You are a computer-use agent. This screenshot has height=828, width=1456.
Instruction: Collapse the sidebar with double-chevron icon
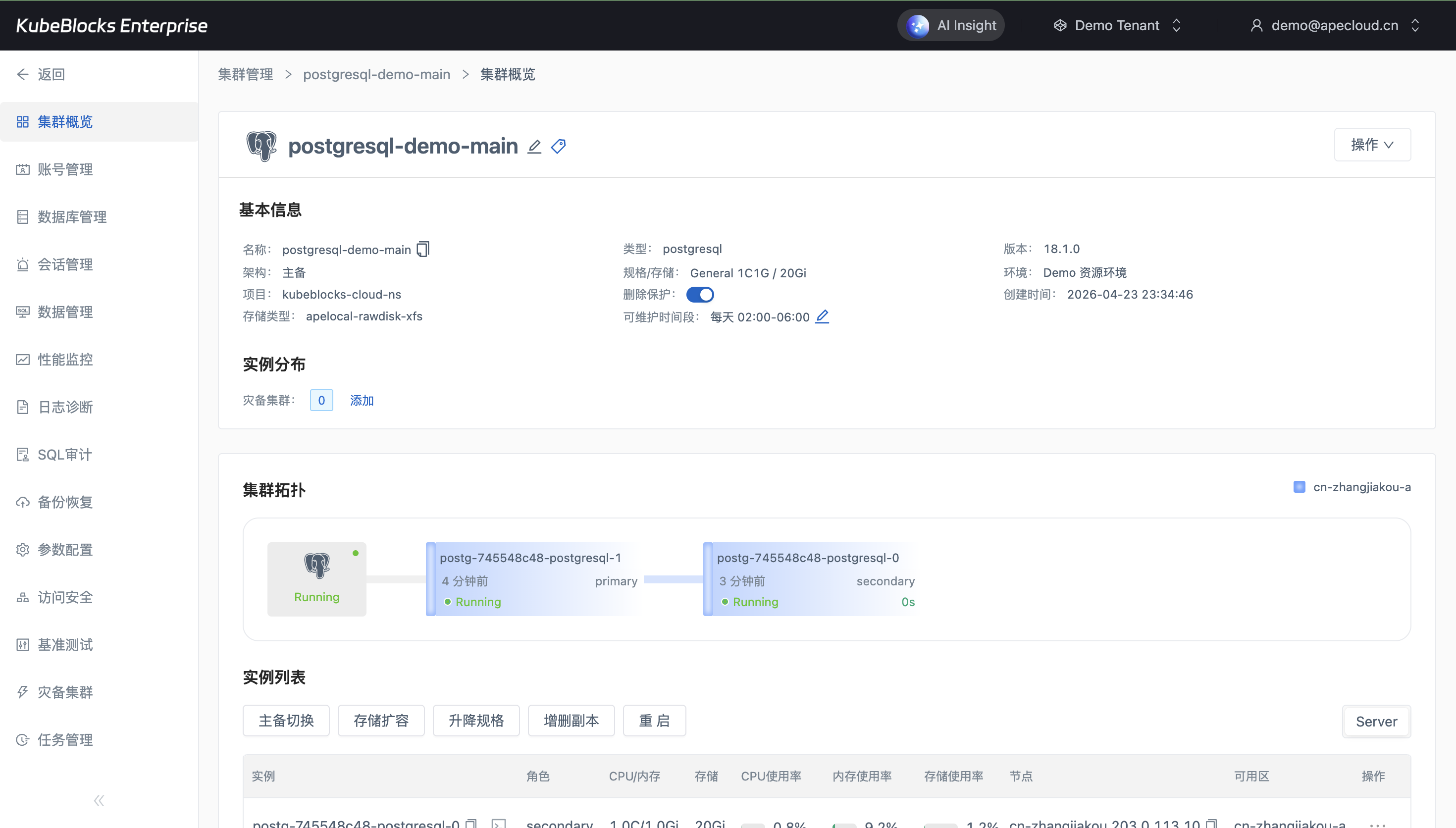click(x=99, y=801)
